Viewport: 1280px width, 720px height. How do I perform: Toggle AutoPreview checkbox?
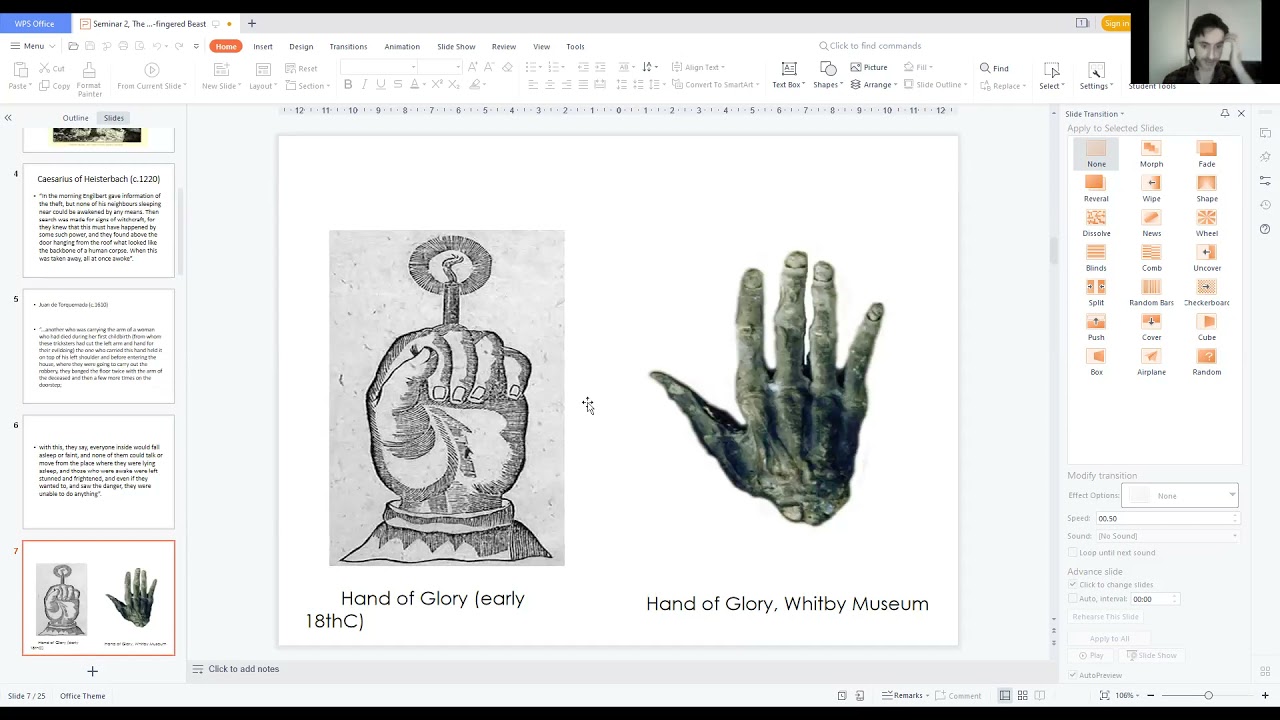[x=1073, y=675]
